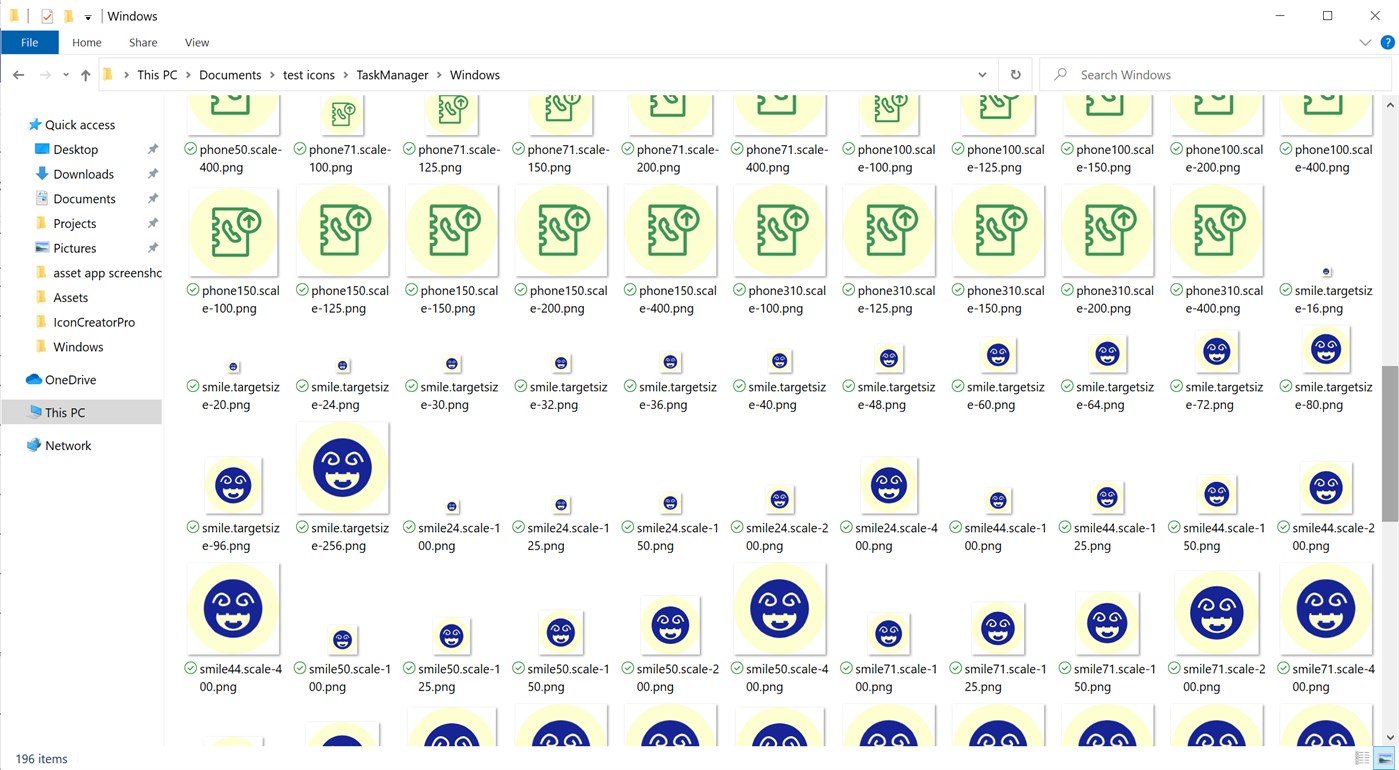Open Downloads in the navigation pane
Viewport: 1399px width, 770px height.
pyautogui.click(x=83, y=174)
